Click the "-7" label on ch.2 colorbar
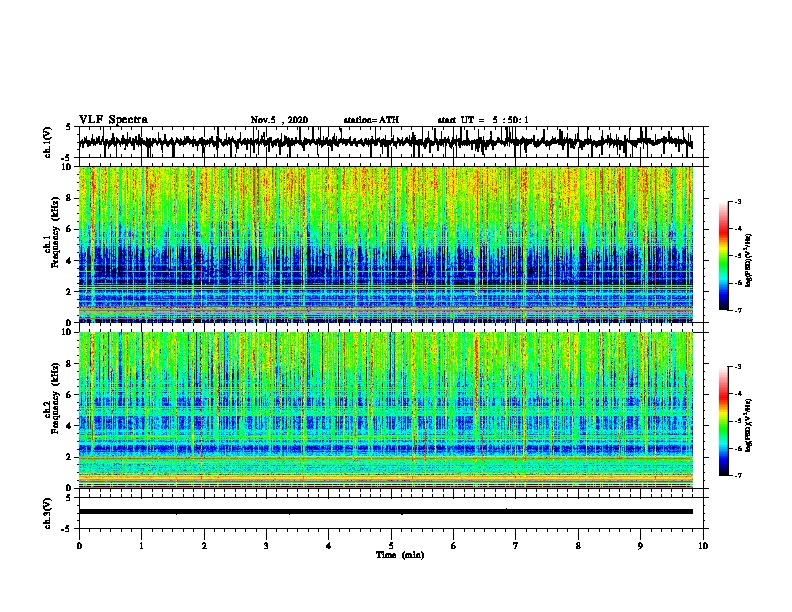 tap(737, 475)
